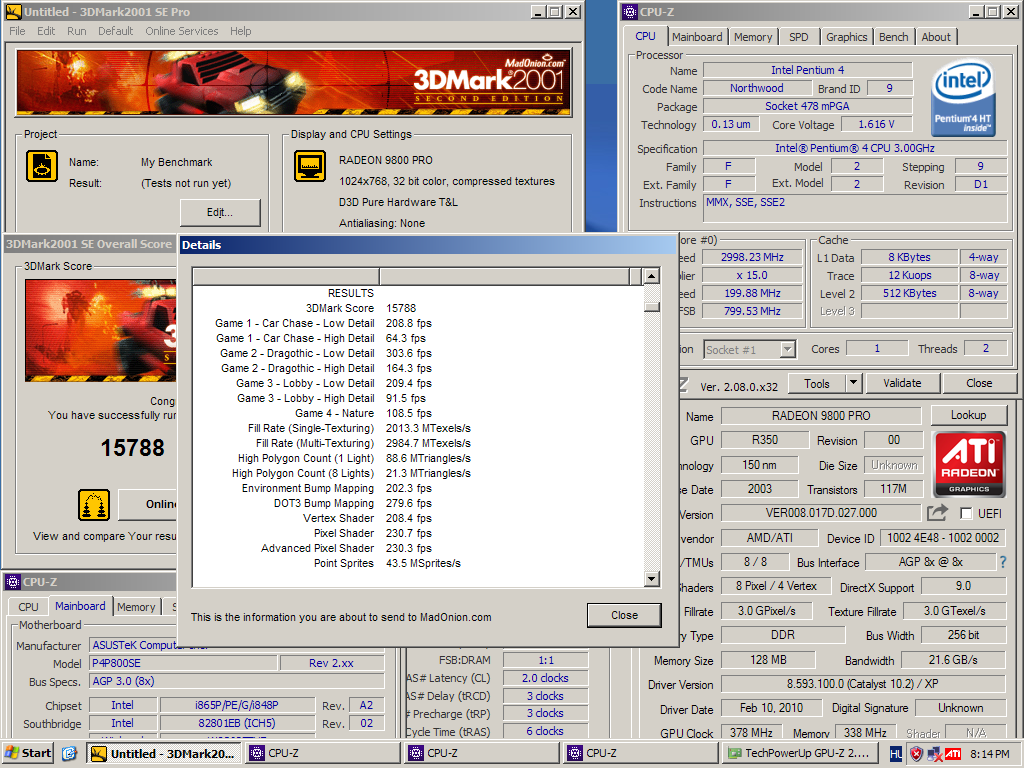Open the Socket #1 selection dropdown
Screen dimensions: 1024x768
[x=788, y=349]
